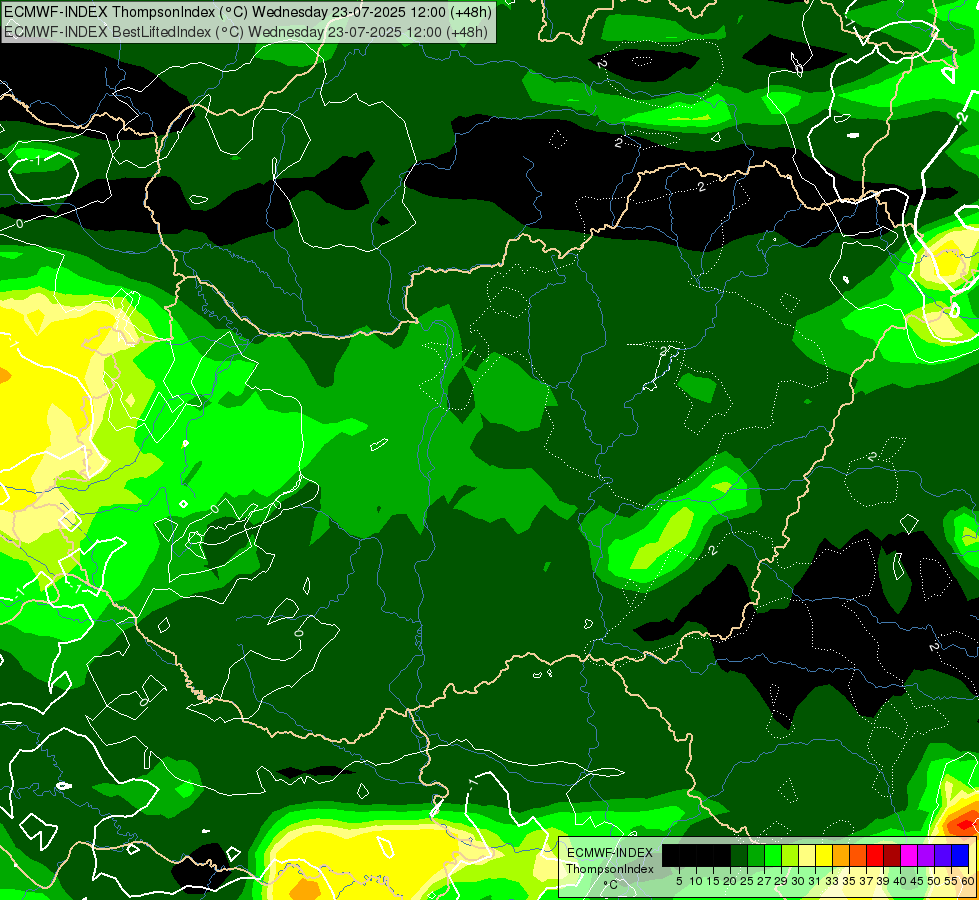The image size is (979, 900).
Task: Pick the bright green 27-29 legend swatch
Action: [x=773, y=855]
